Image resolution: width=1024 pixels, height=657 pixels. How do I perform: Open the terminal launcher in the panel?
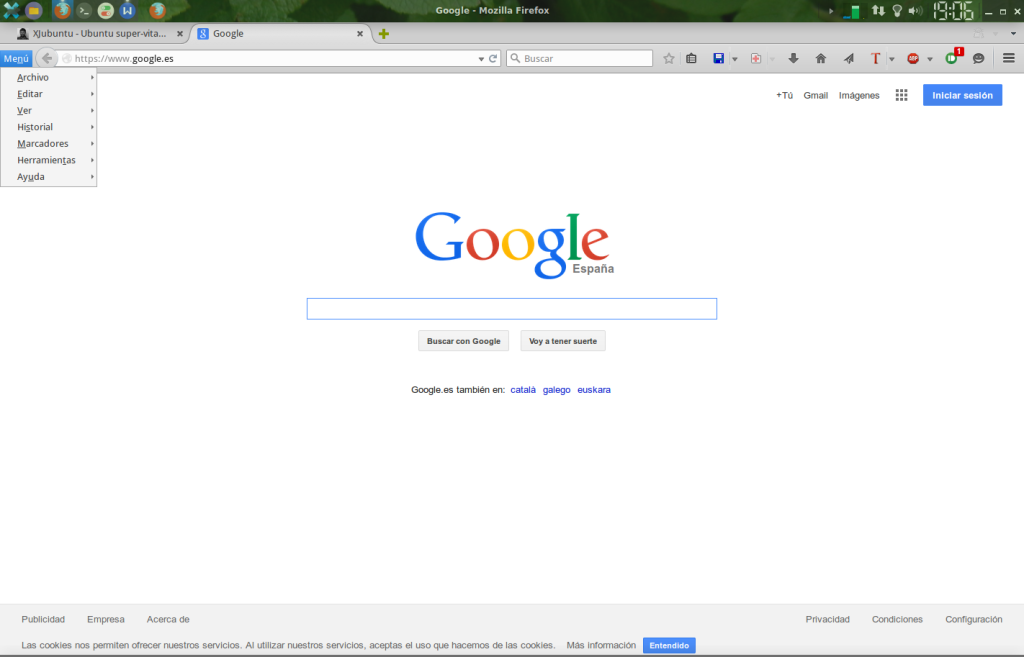(x=84, y=10)
